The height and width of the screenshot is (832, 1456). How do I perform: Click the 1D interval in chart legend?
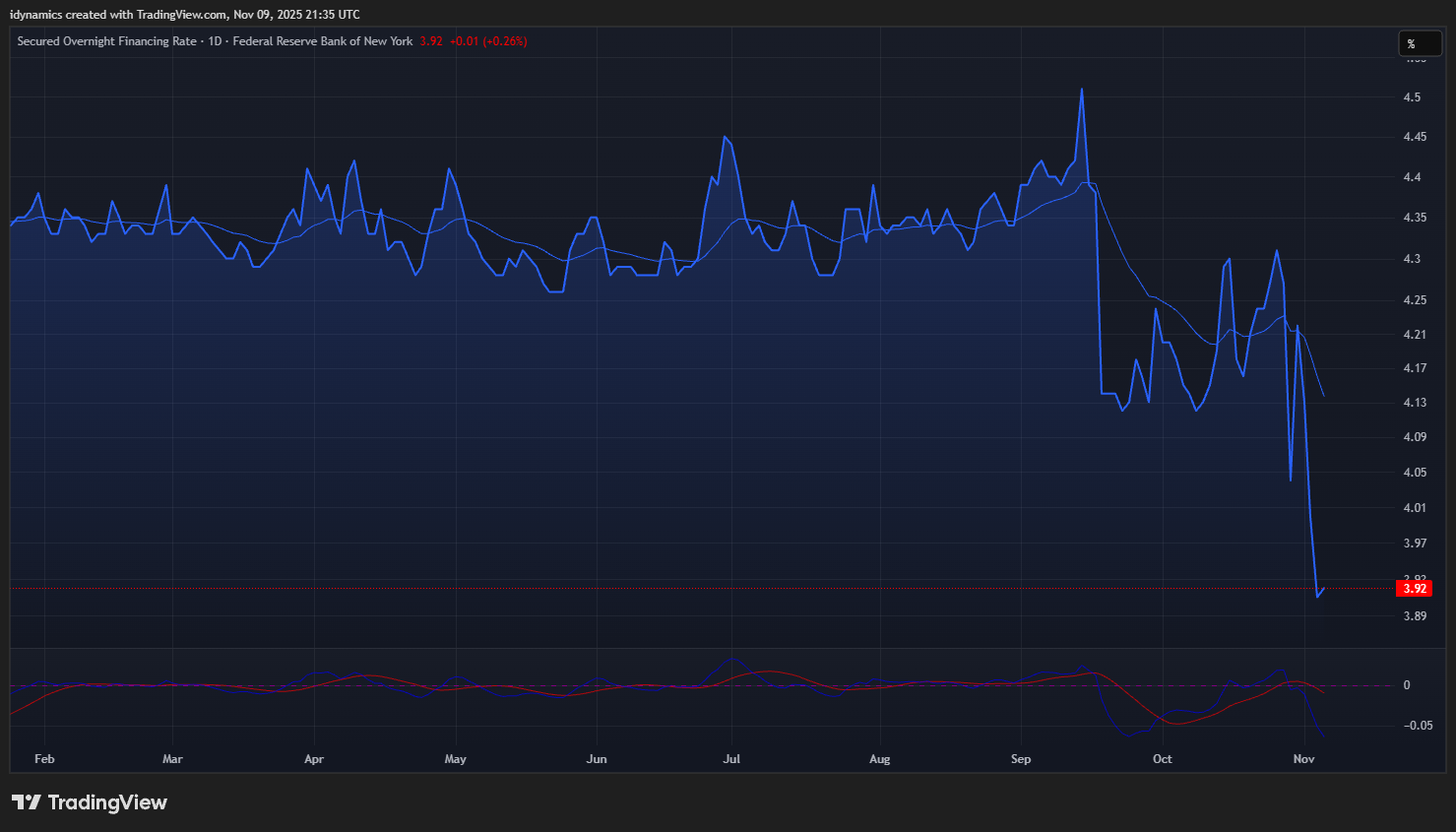pos(215,41)
